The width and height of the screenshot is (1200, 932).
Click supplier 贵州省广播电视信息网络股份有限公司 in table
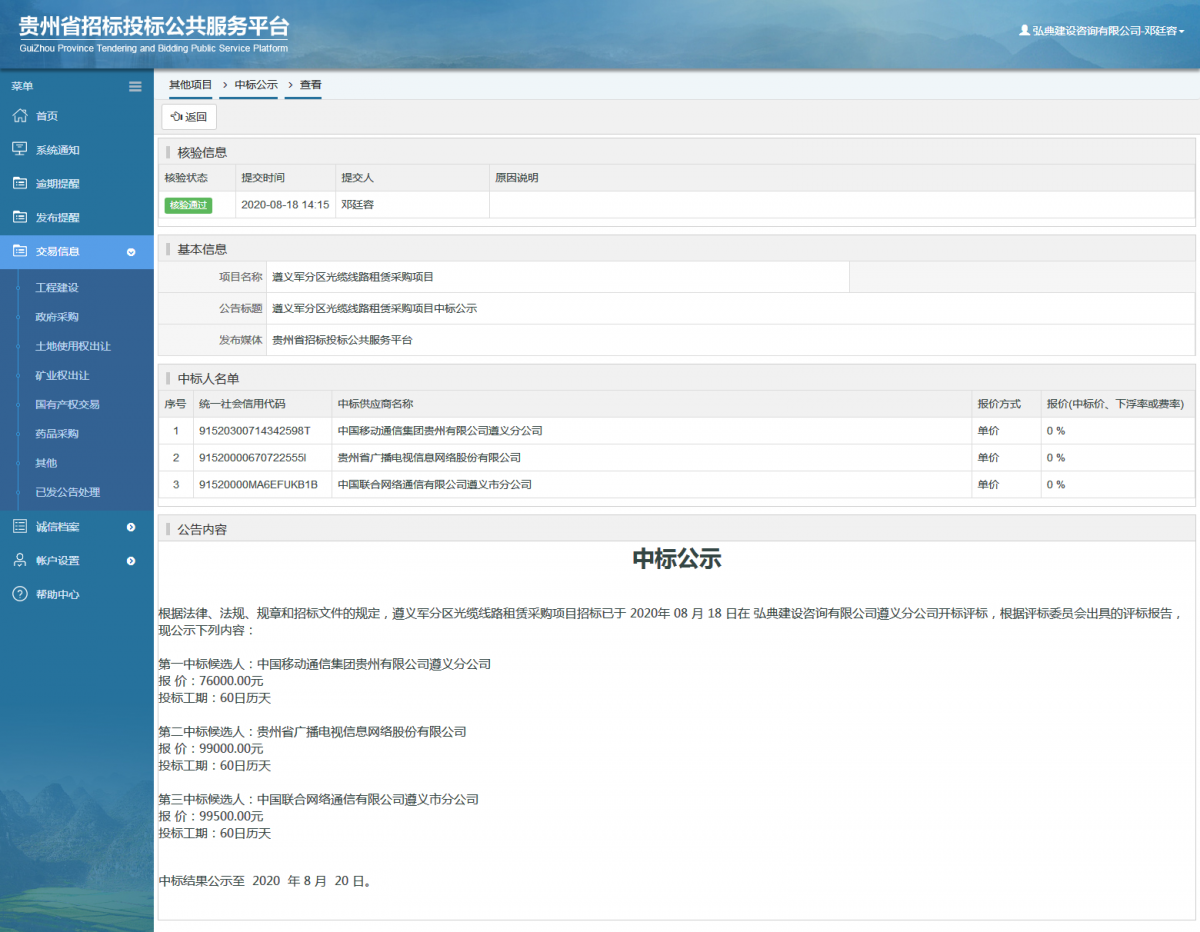(430, 458)
